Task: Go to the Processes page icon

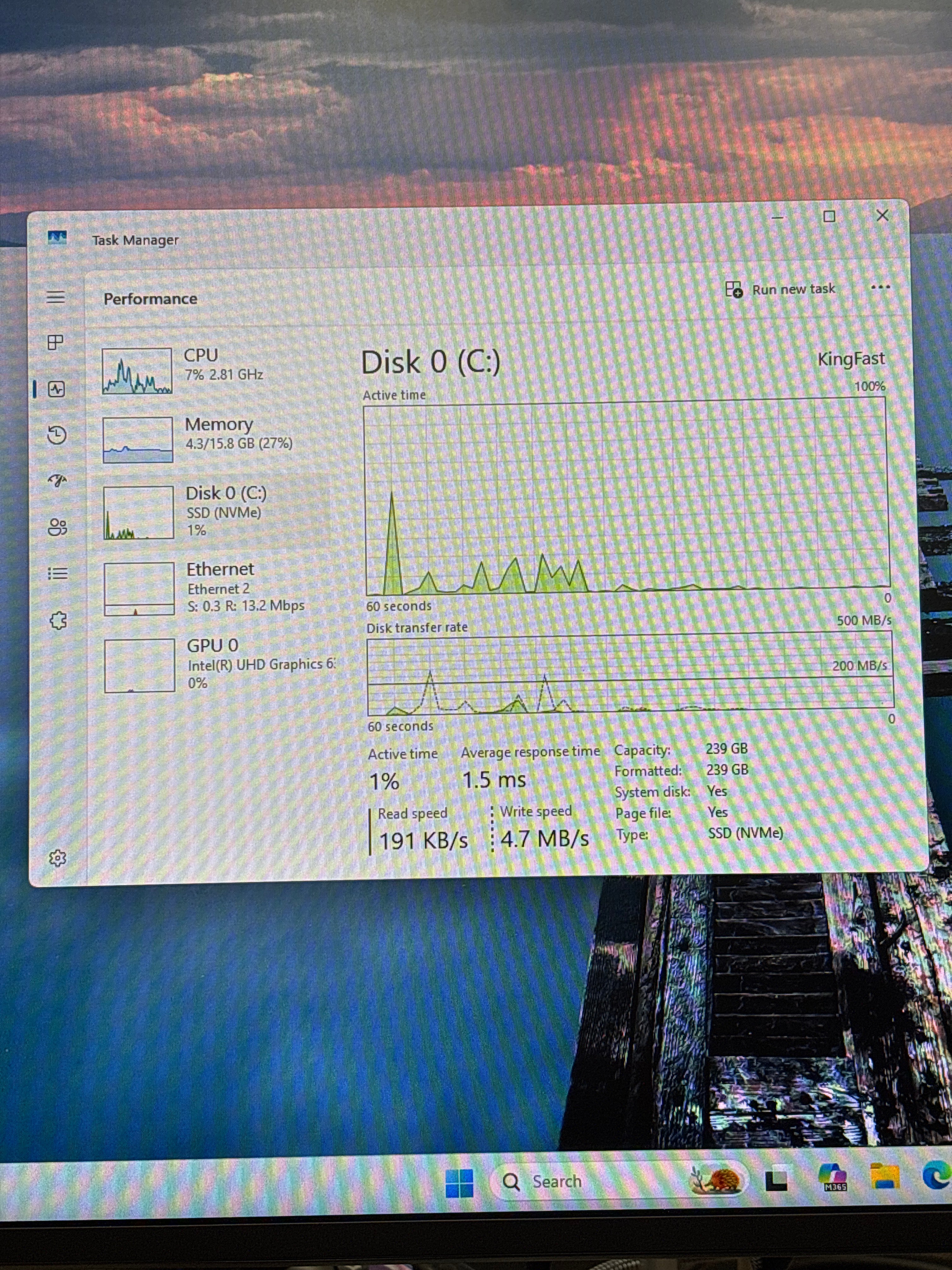Action: click(55, 342)
